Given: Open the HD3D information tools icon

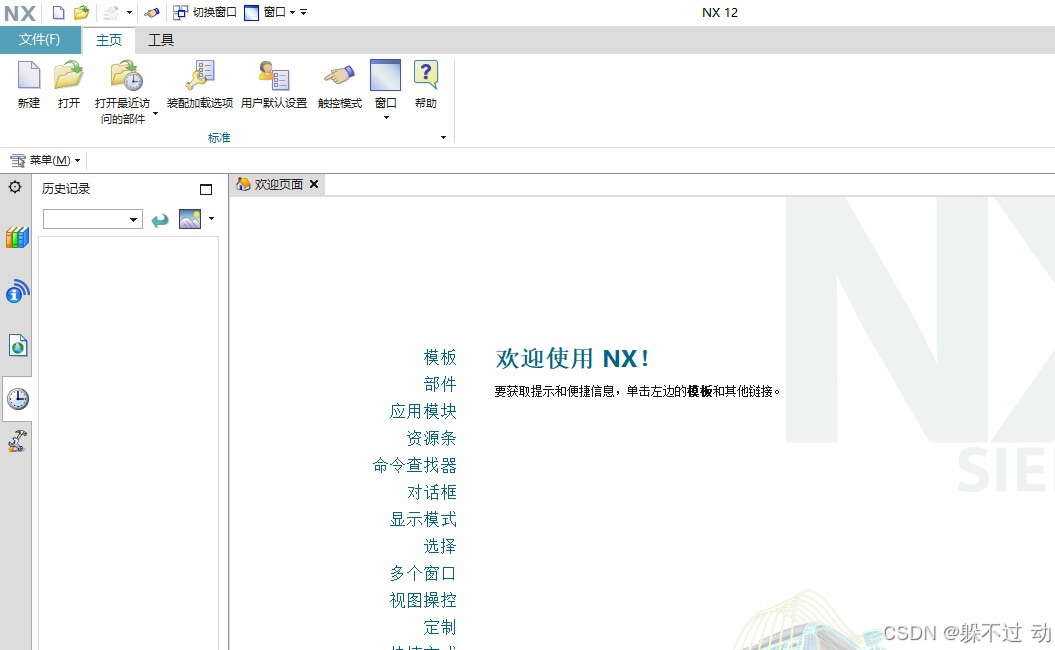Looking at the screenshot, I should click(17, 291).
